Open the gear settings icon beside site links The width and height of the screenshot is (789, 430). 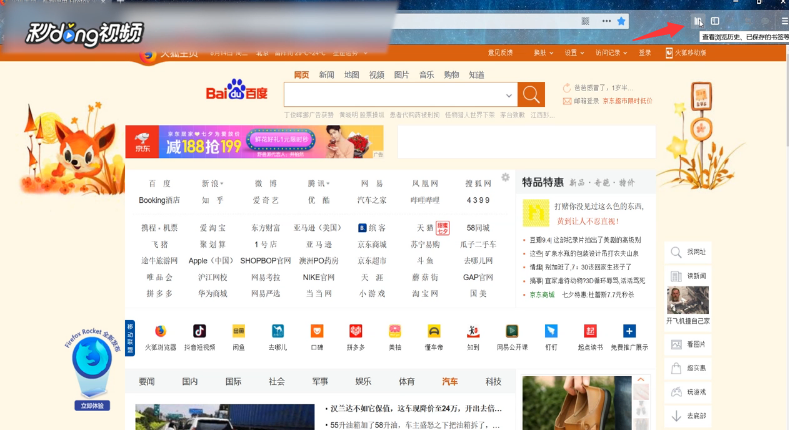[x=505, y=177]
